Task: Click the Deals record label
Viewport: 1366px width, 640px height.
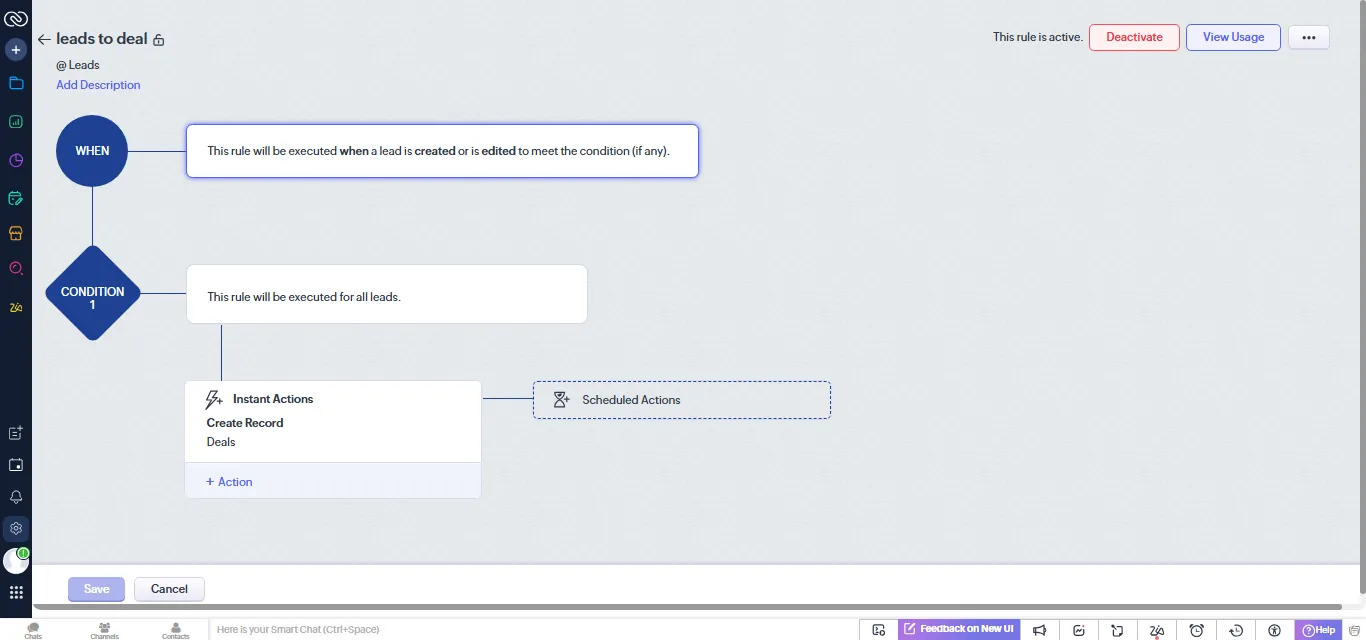Action: (x=221, y=442)
